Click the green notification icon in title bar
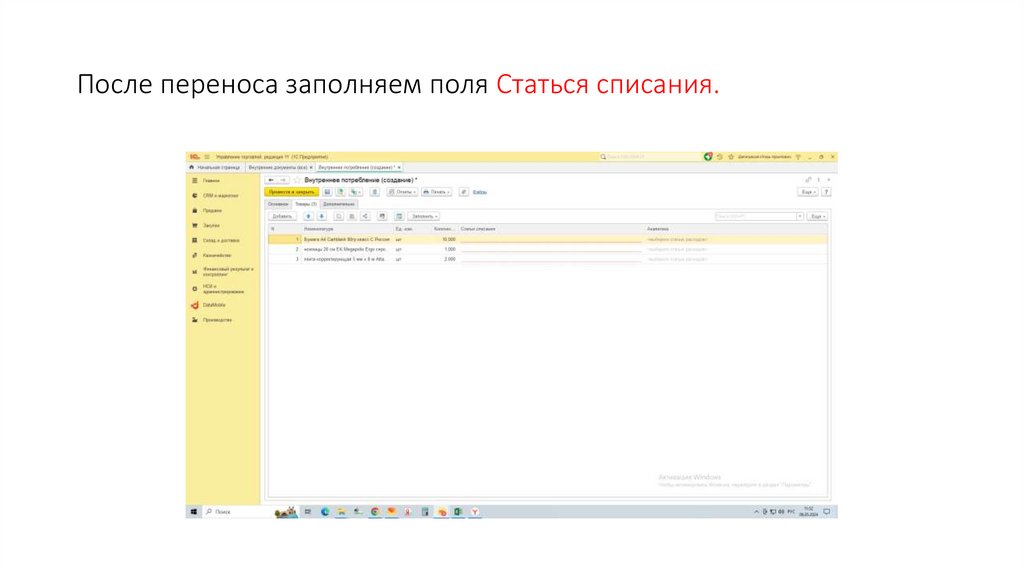The width and height of the screenshot is (1024, 574). [x=707, y=157]
